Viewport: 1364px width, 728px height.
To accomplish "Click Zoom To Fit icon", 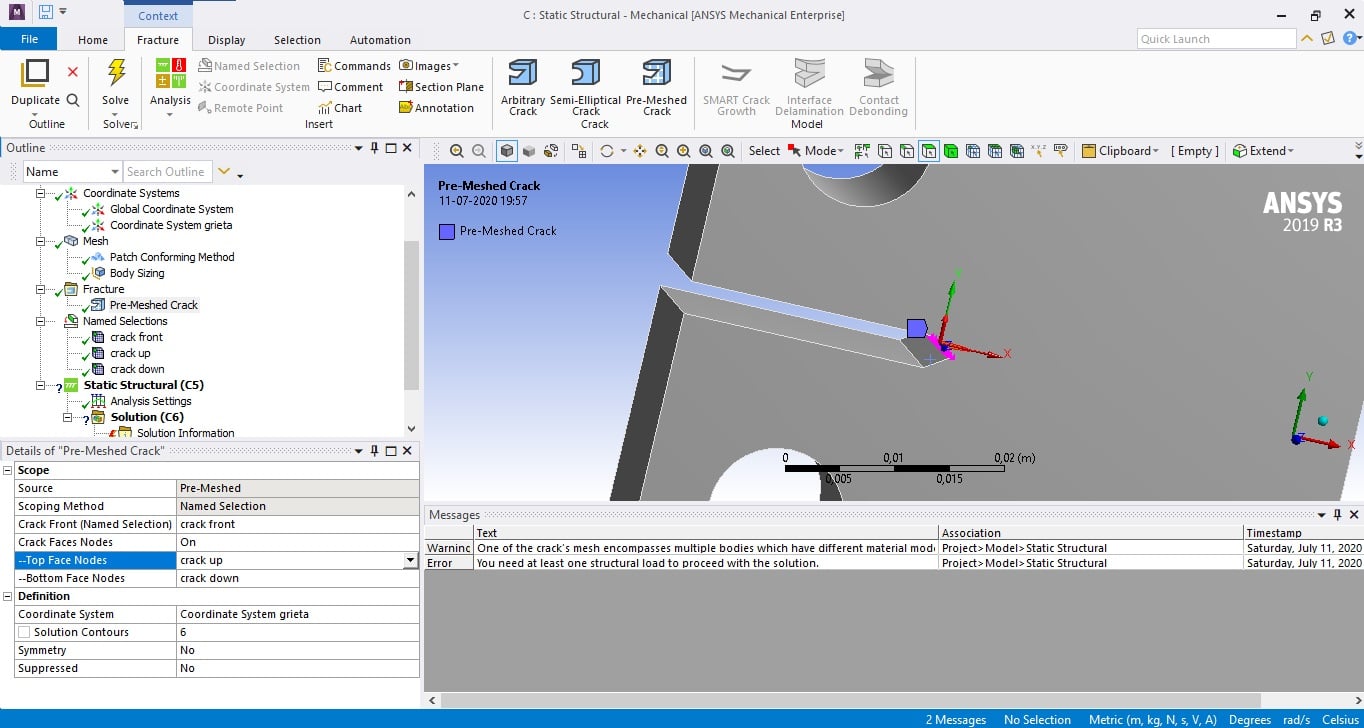I will pos(706,151).
